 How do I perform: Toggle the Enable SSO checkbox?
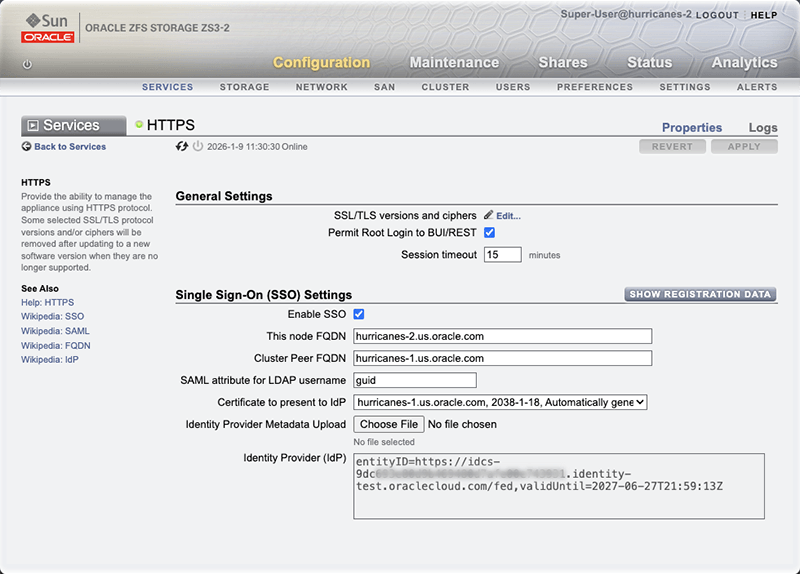pos(359,314)
